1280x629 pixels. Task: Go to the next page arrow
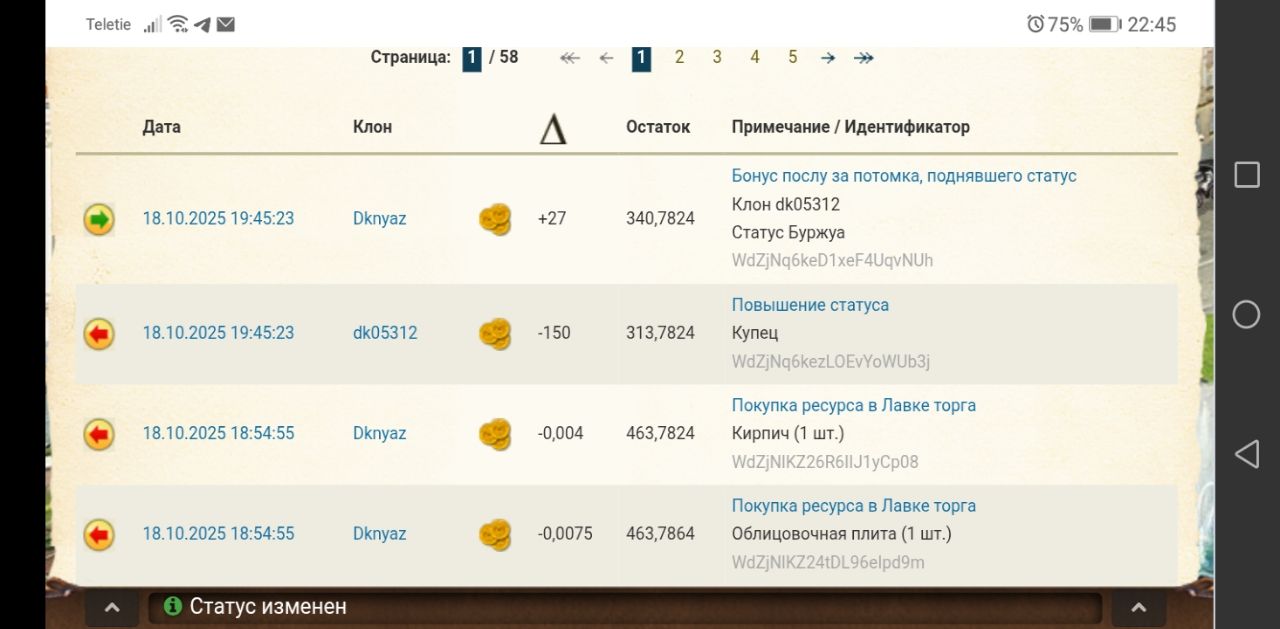(828, 58)
